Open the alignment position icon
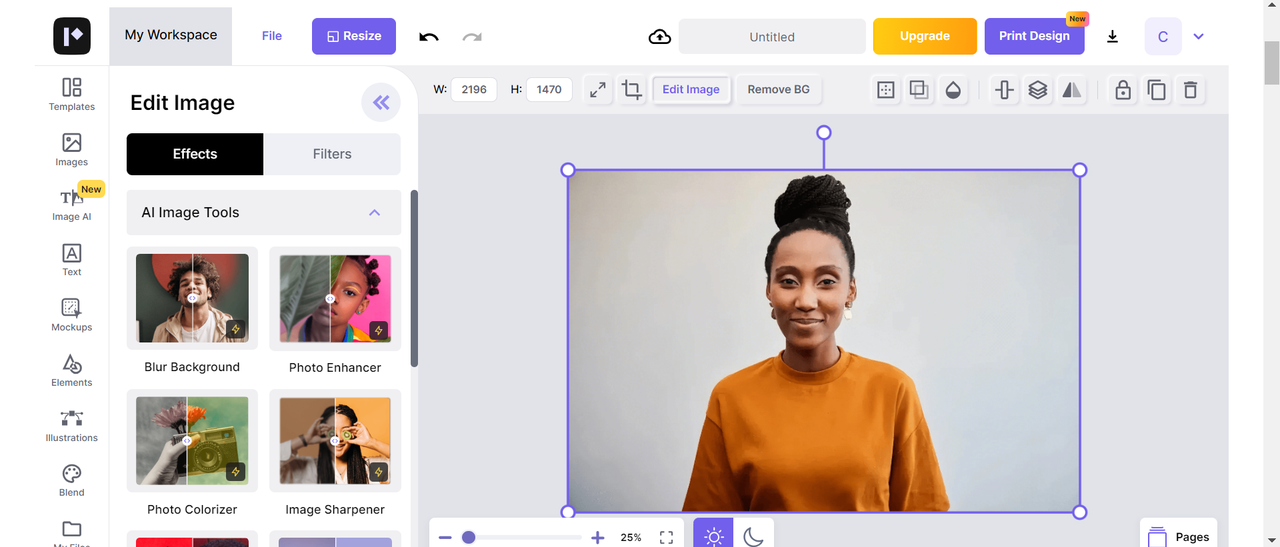1280x547 pixels. click(x=1005, y=89)
